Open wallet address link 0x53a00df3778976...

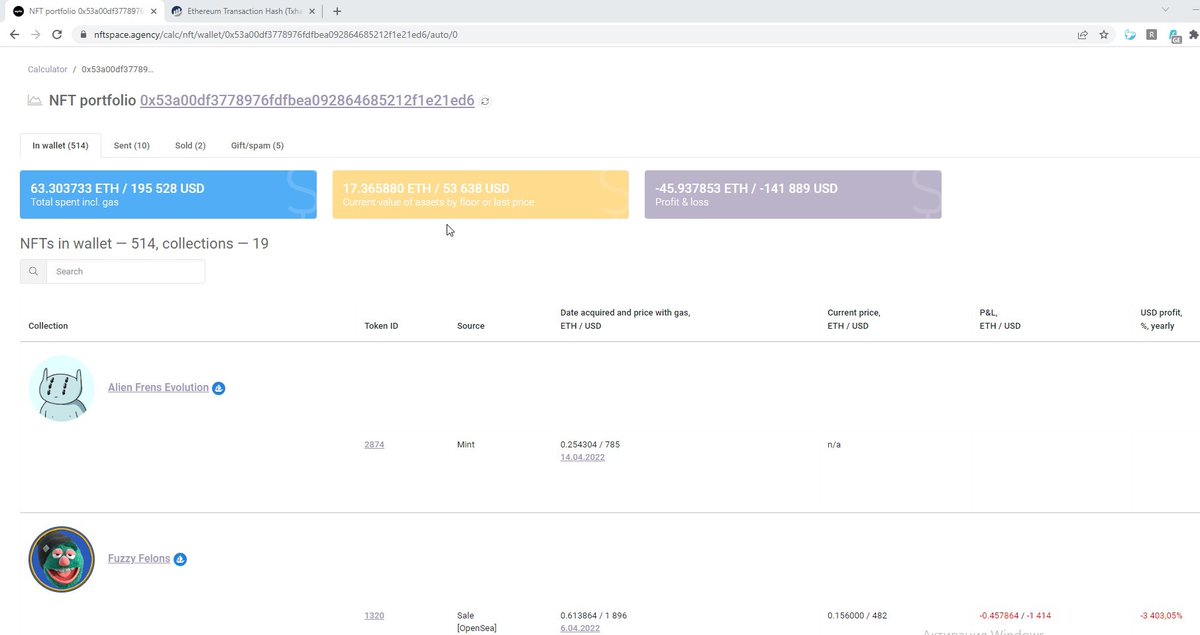(x=306, y=100)
